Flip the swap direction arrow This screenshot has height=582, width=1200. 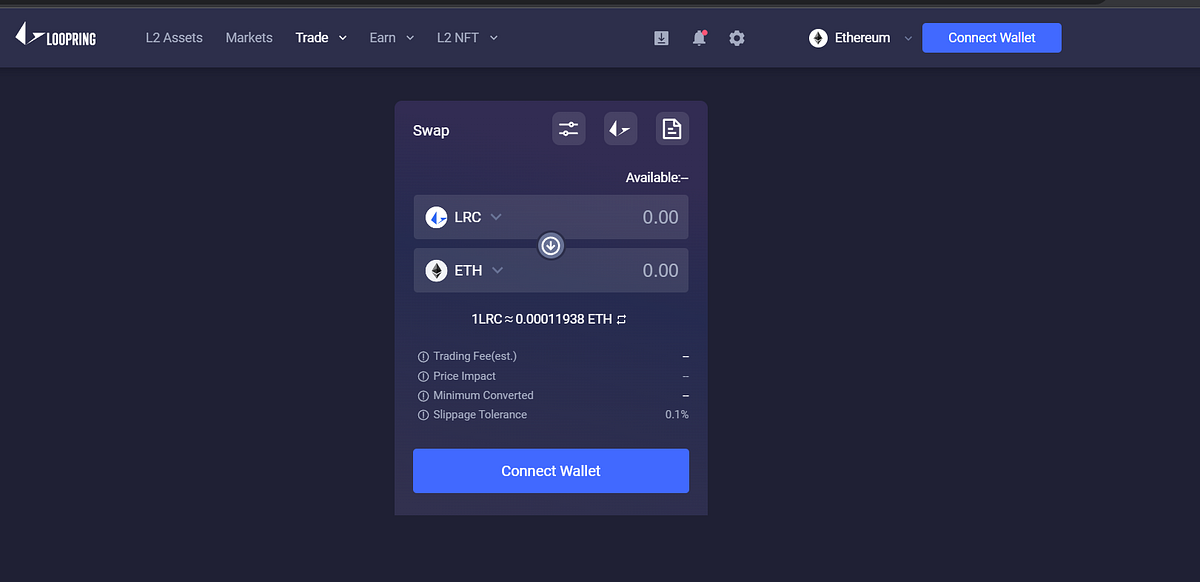point(550,245)
